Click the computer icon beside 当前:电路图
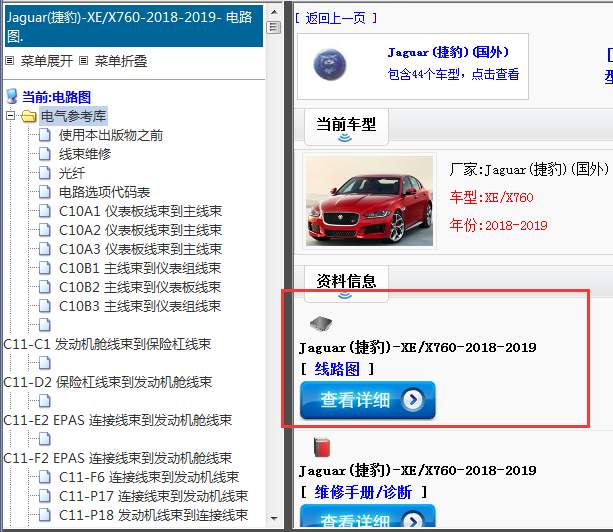The height and width of the screenshot is (532, 613). coord(12,97)
